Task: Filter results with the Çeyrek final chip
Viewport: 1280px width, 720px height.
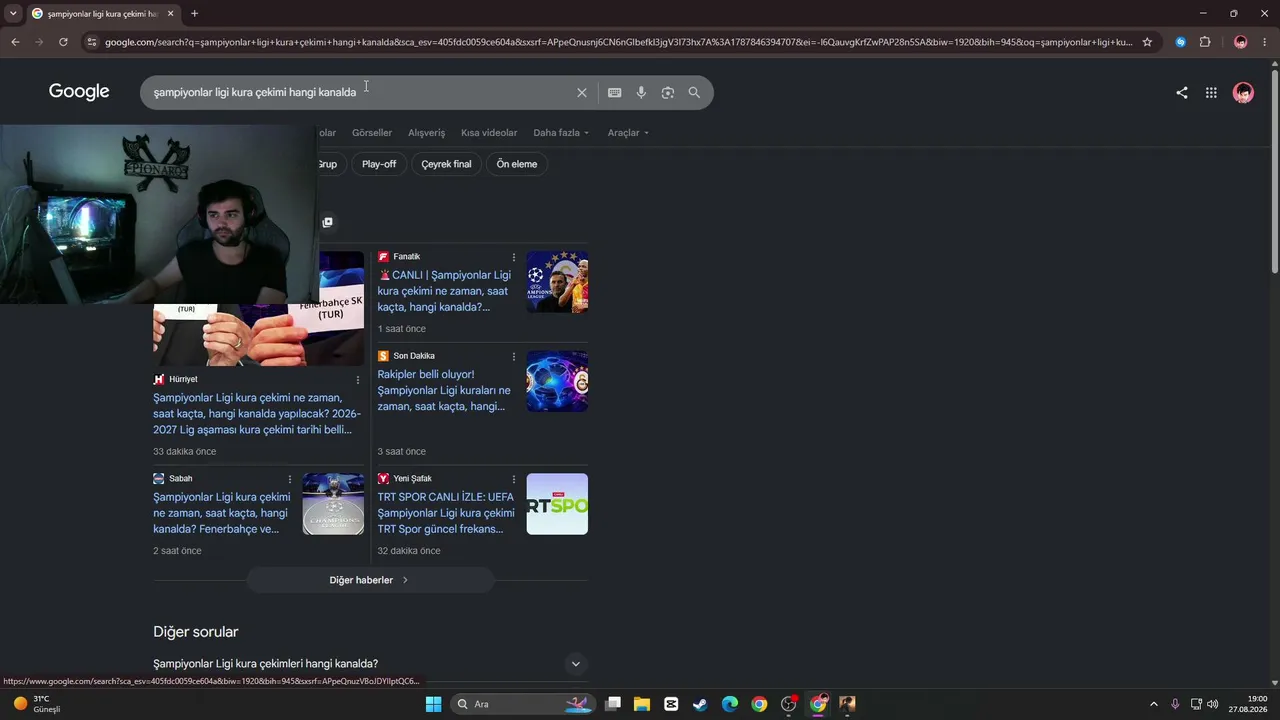Action: (x=446, y=164)
